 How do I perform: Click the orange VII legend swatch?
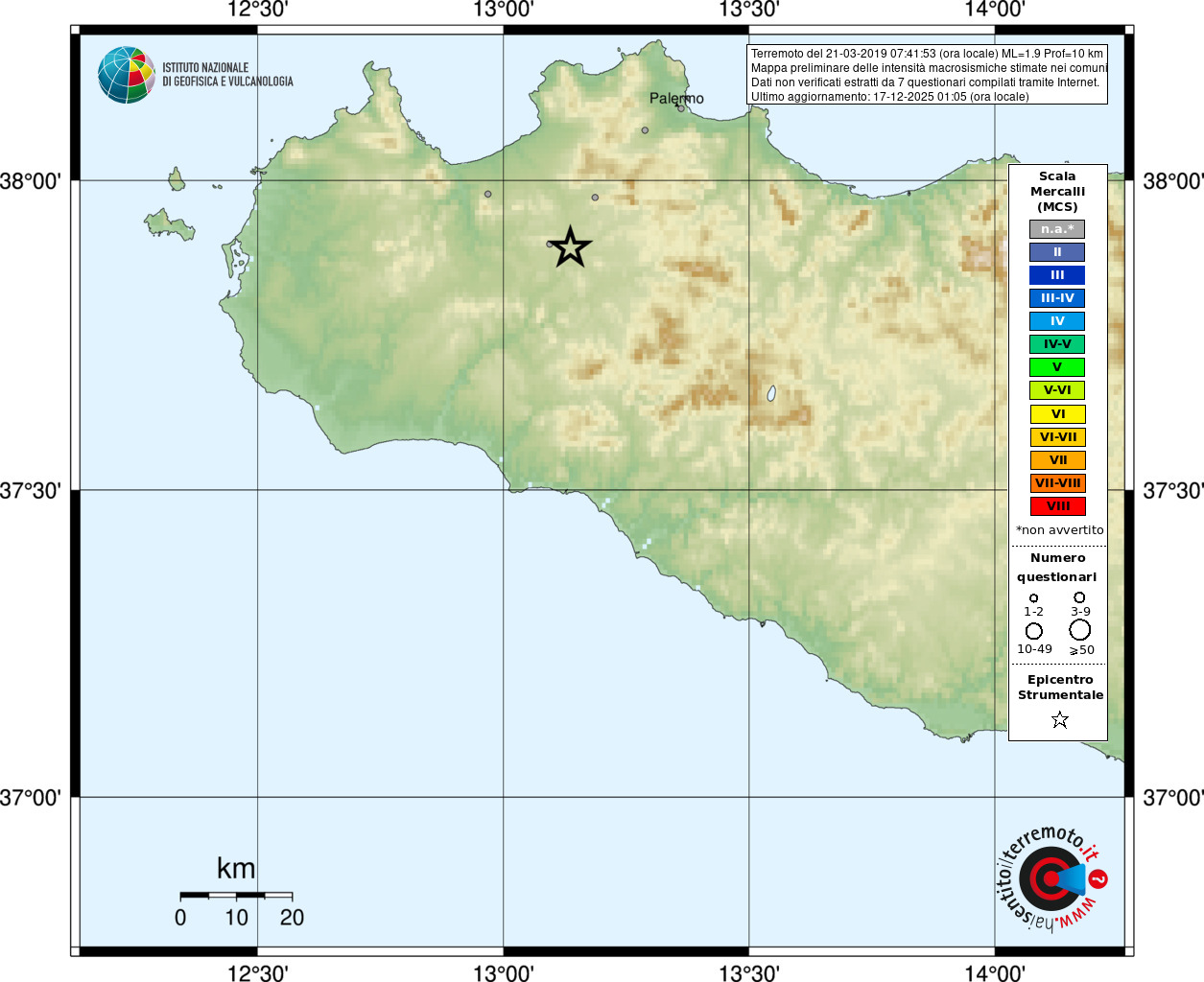click(1058, 460)
